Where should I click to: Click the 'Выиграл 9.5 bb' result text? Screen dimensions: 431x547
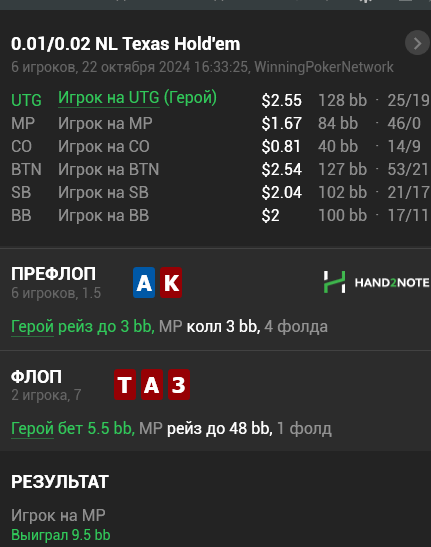pyautogui.click(x=61, y=535)
